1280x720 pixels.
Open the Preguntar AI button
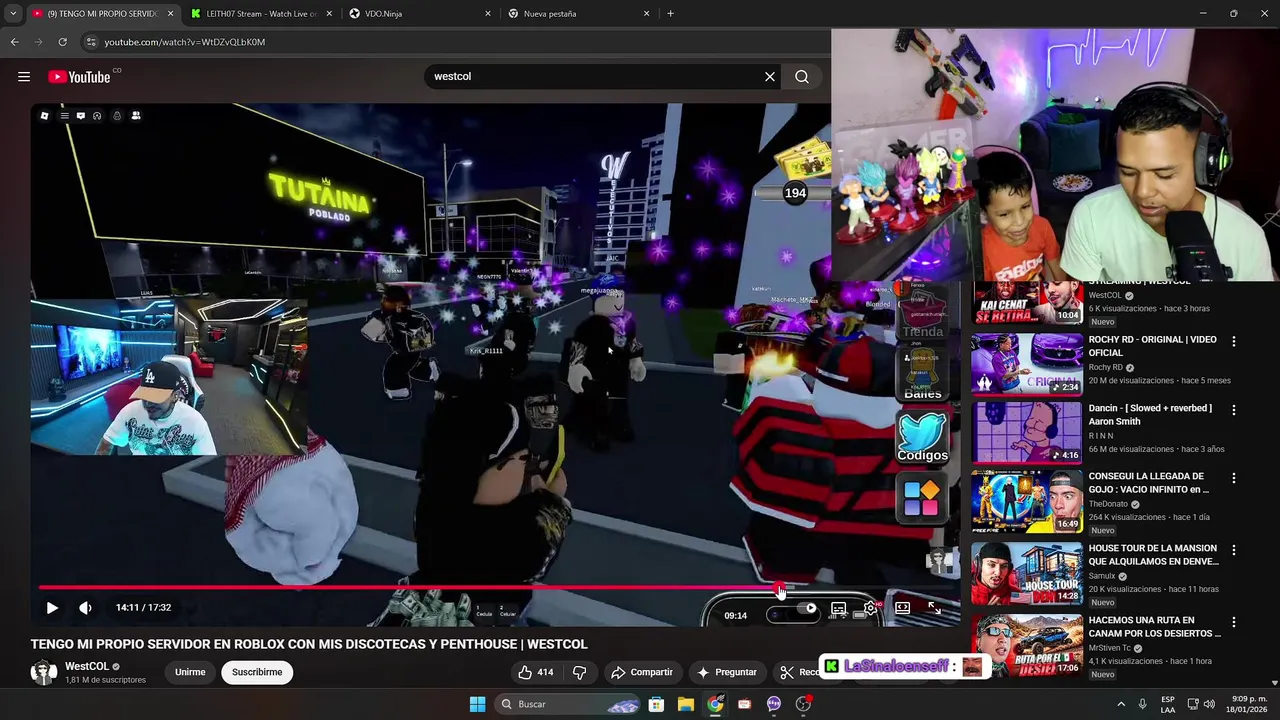pyautogui.click(x=727, y=672)
